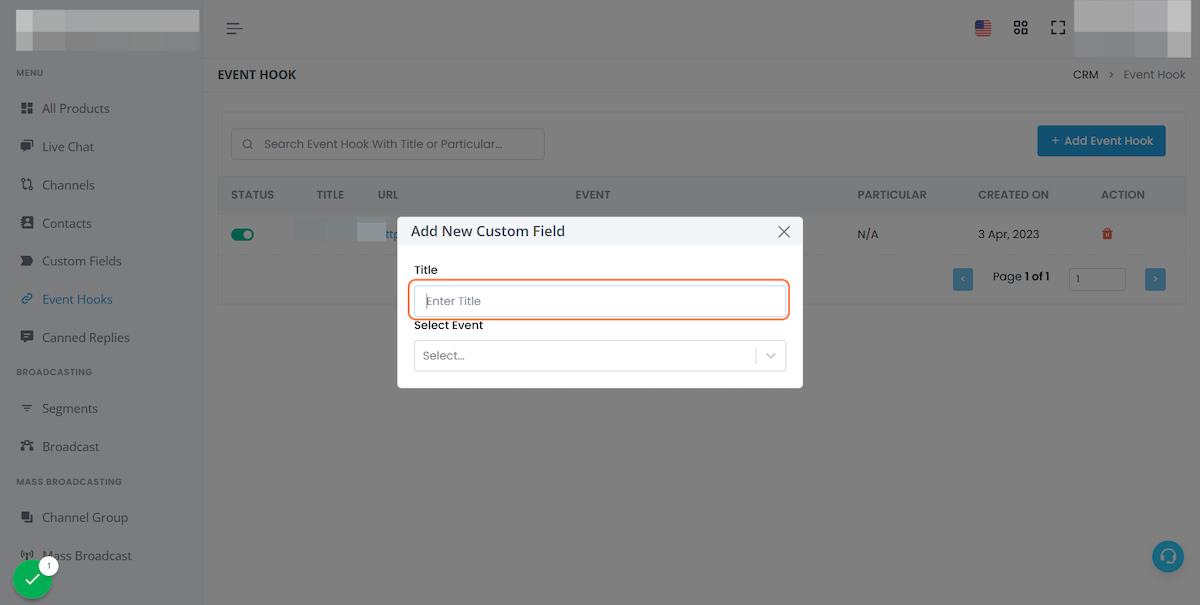Go to previous page arrow
This screenshot has width=1200, height=605.
pos(963,279)
